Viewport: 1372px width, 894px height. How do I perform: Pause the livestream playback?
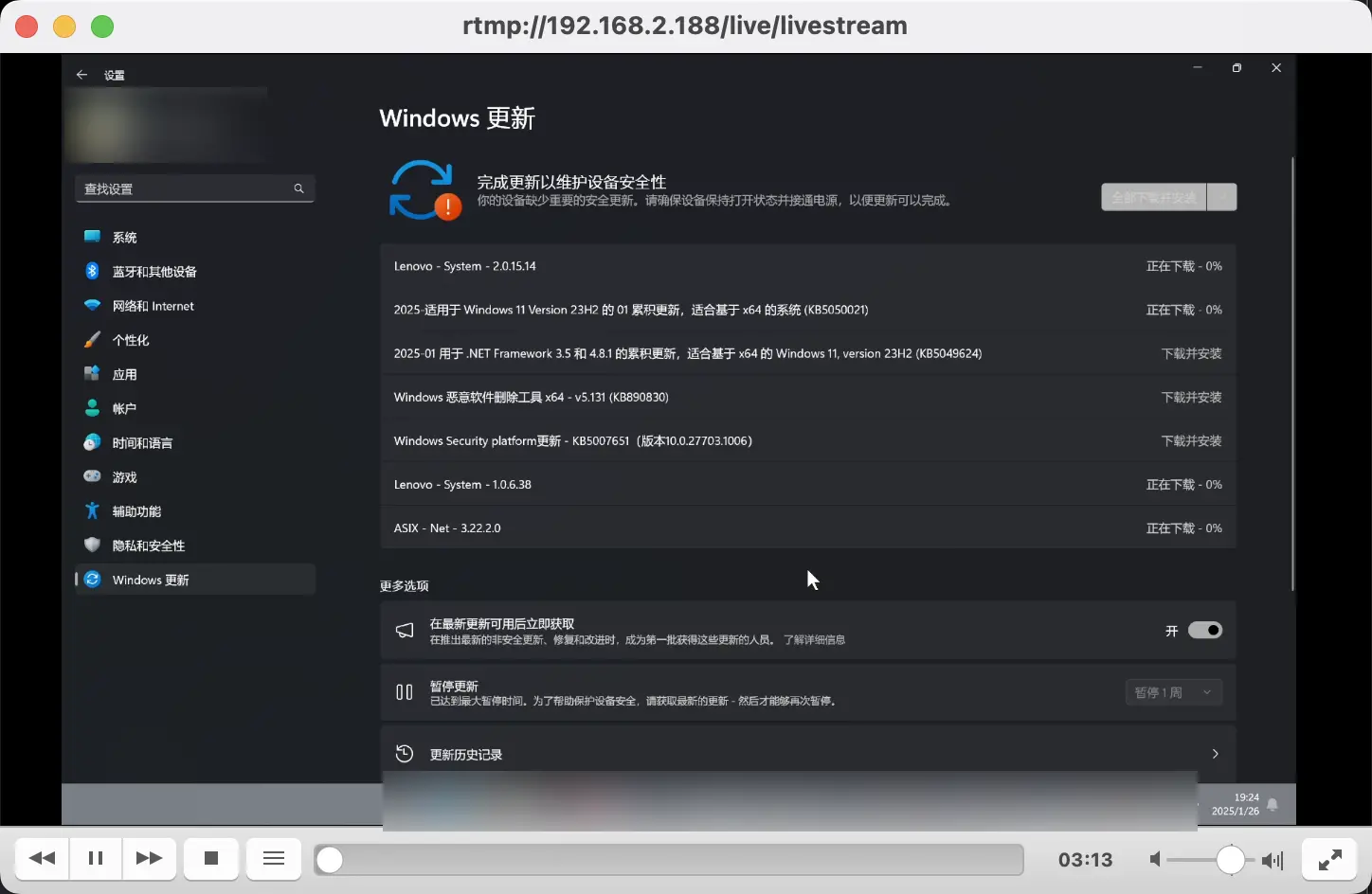coord(96,859)
